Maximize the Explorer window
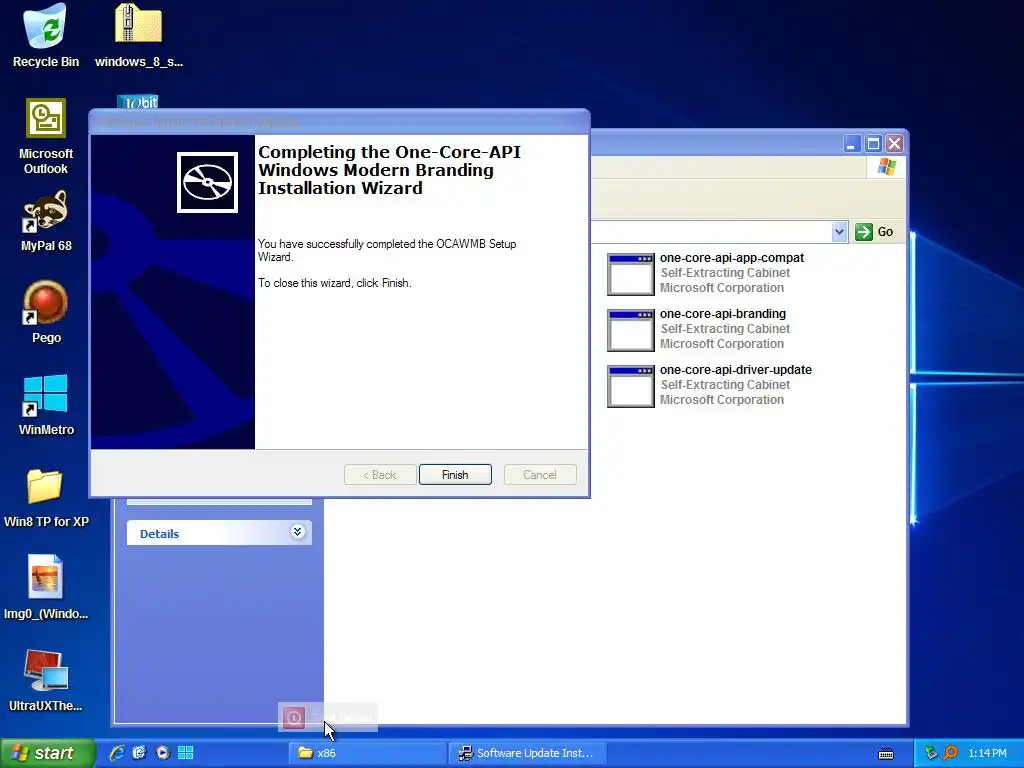The height and width of the screenshot is (768, 1024). coord(872,144)
